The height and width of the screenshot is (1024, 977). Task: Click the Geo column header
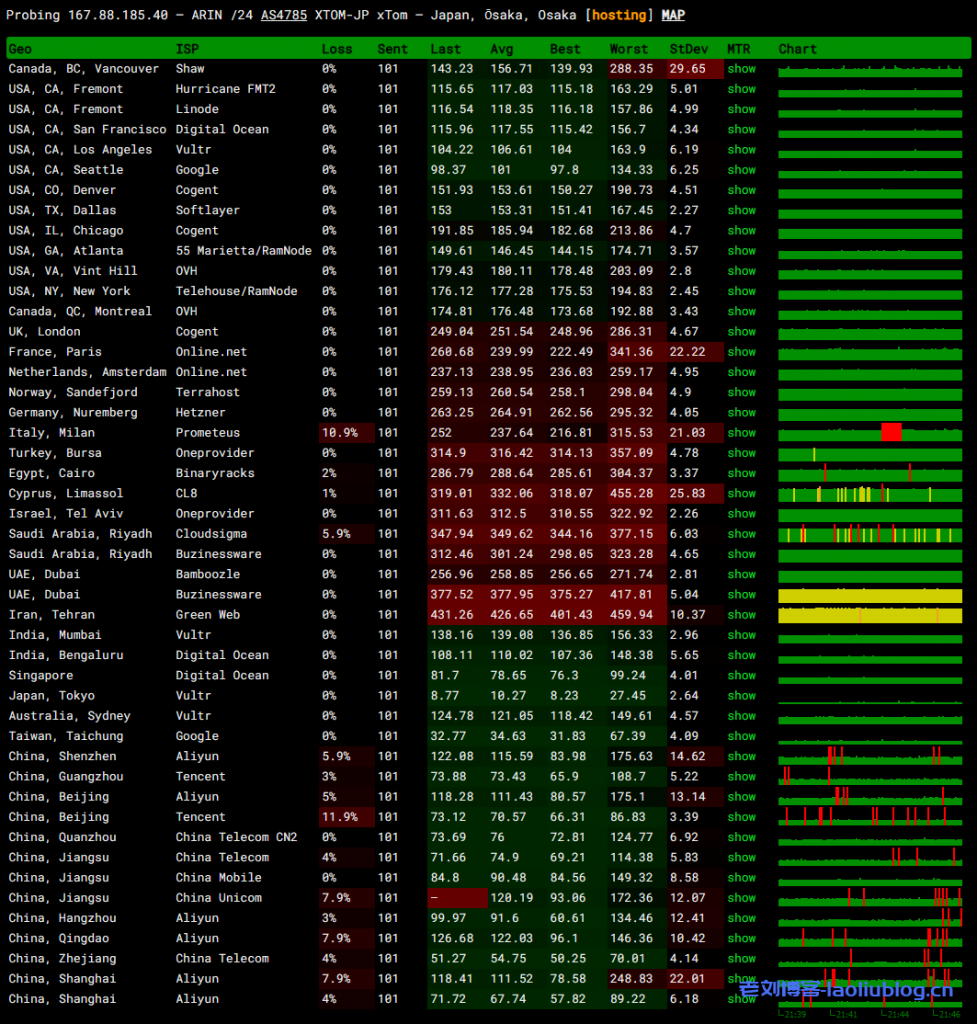pos(20,49)
